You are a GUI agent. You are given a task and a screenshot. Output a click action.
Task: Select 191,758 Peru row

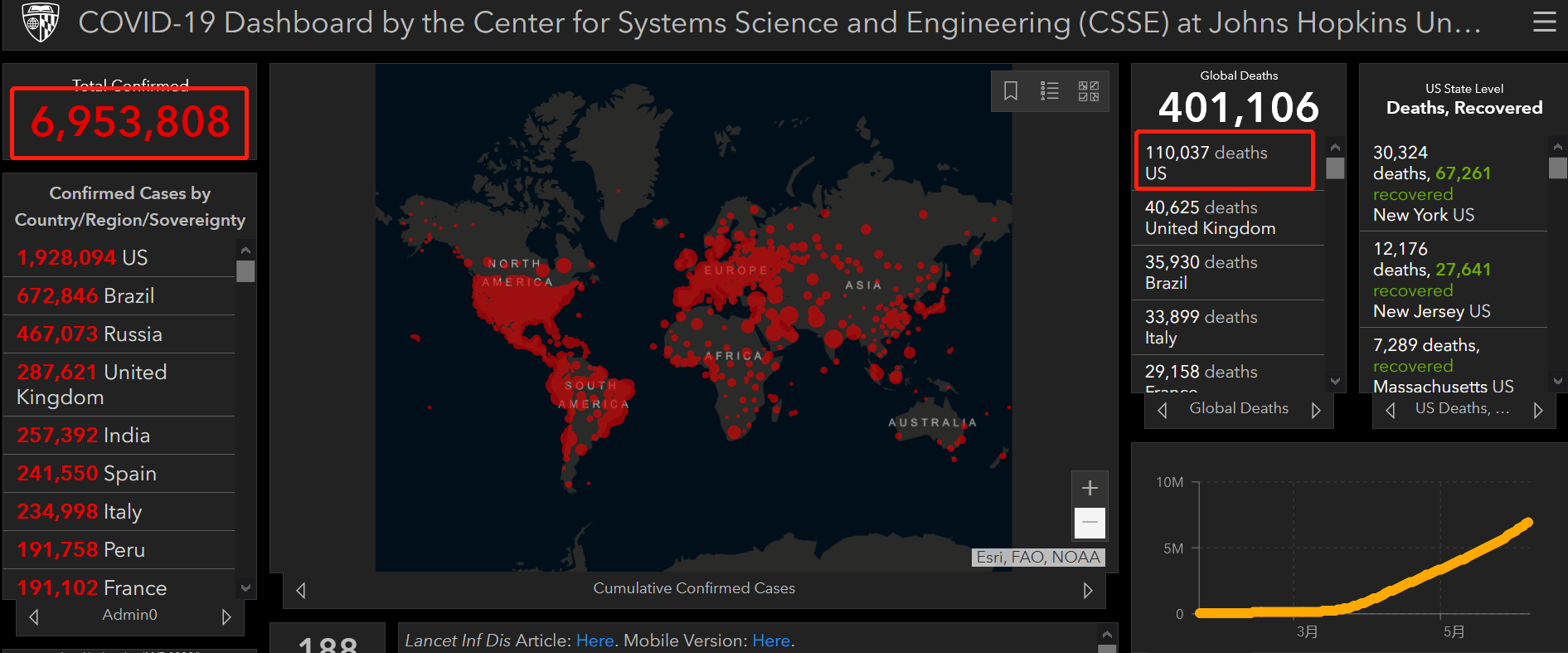(x=119, y=550)
